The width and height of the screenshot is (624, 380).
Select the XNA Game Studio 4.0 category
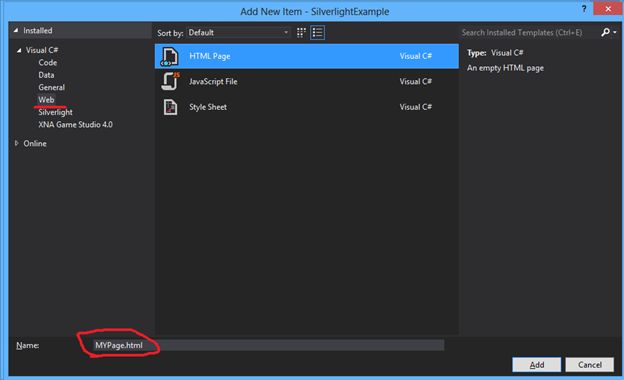pos(75,125)
